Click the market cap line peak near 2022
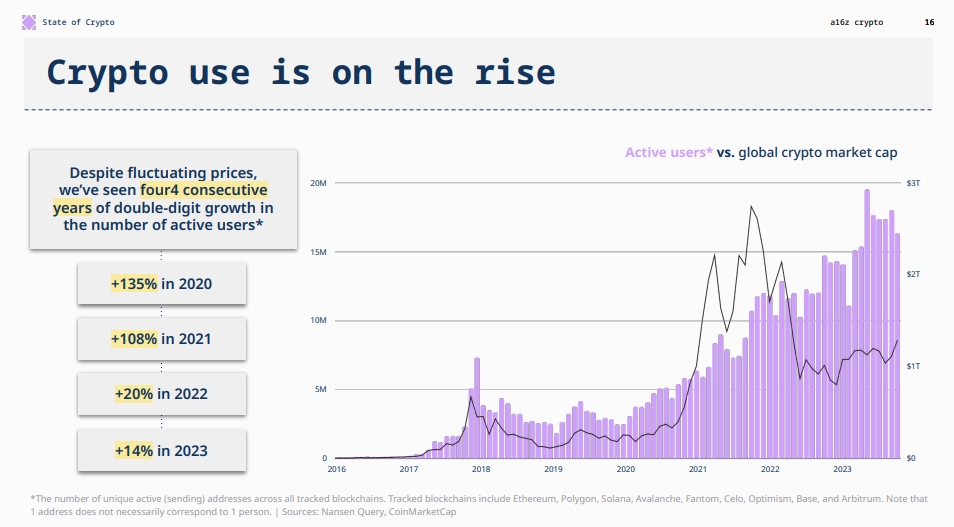The image size is (954, 527). [x=751, y=207]
